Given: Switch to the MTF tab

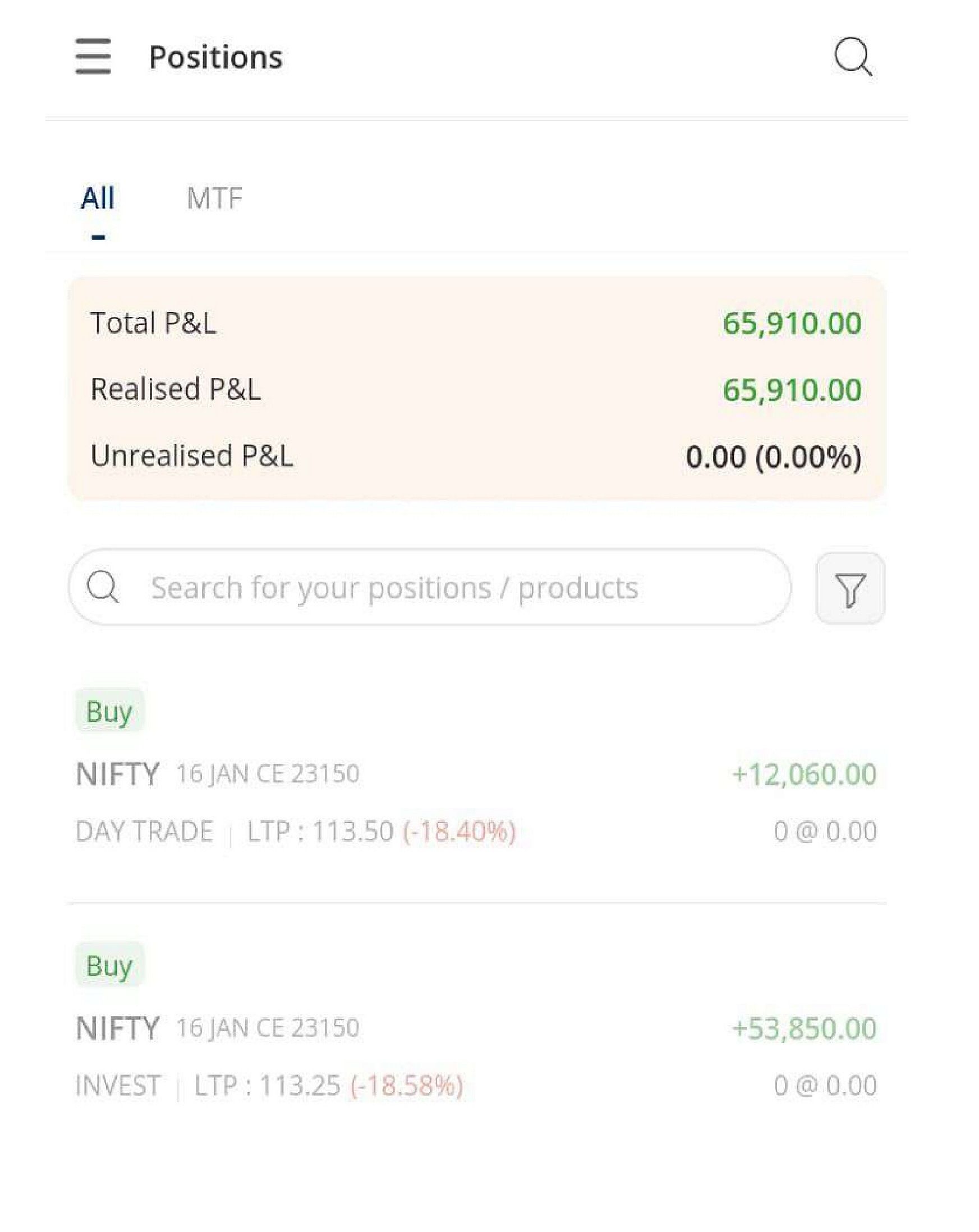Looking at the screenshot, I should click(x=214, y=199).
